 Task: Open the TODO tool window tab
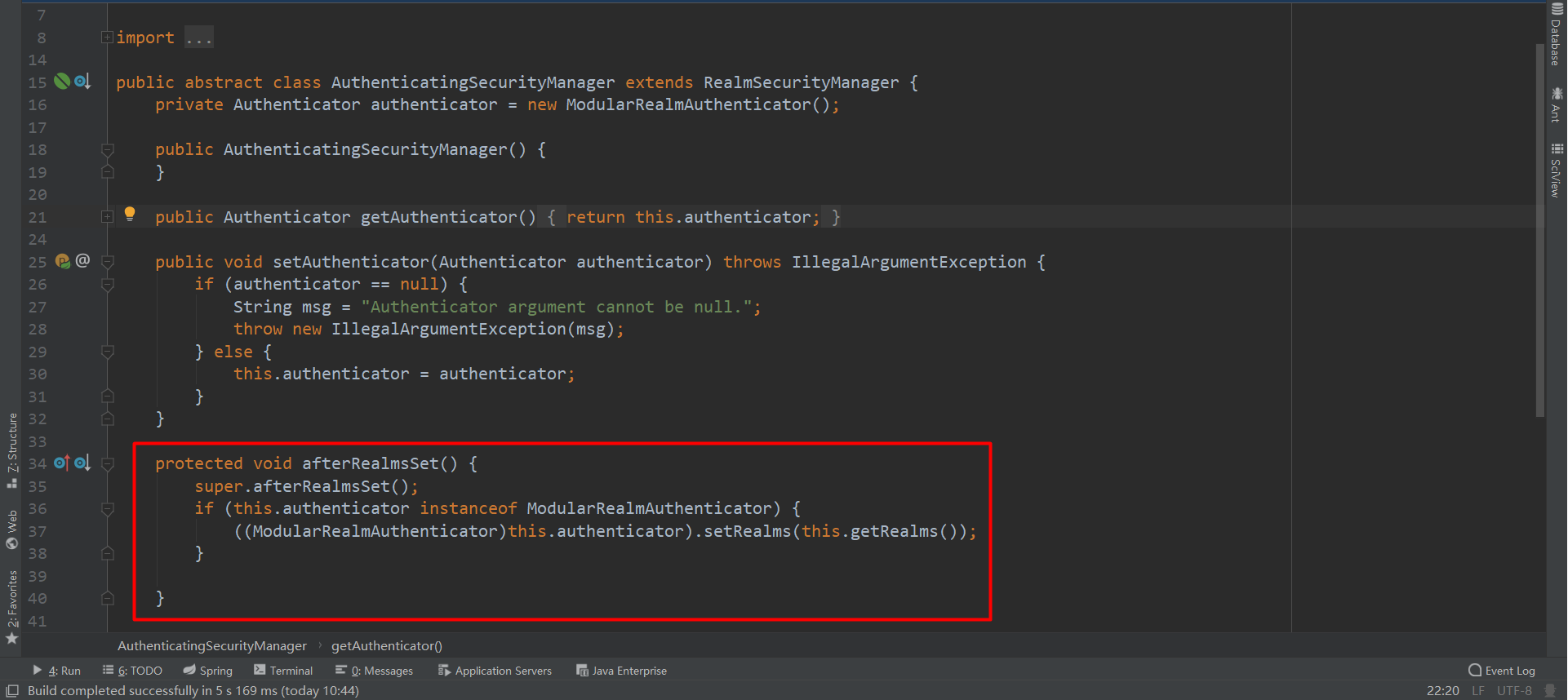coord(132,671)
